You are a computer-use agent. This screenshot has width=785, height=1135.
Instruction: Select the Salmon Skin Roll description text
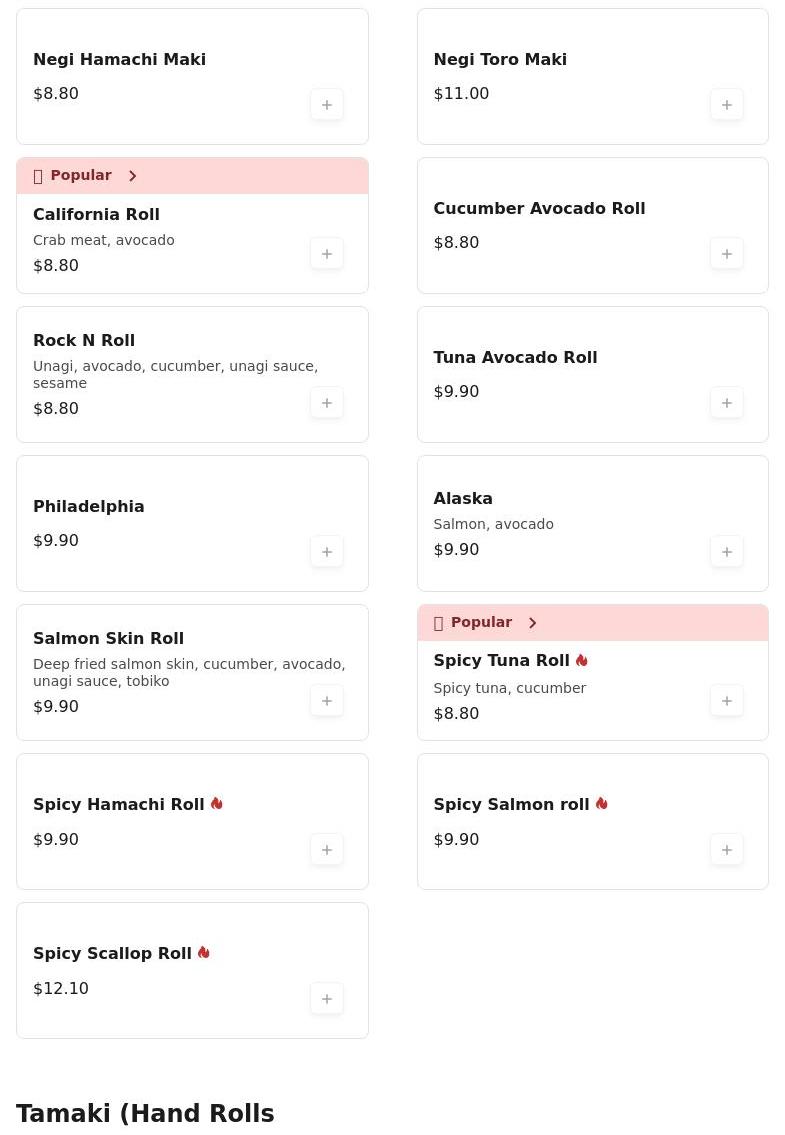tap(189, 672)
